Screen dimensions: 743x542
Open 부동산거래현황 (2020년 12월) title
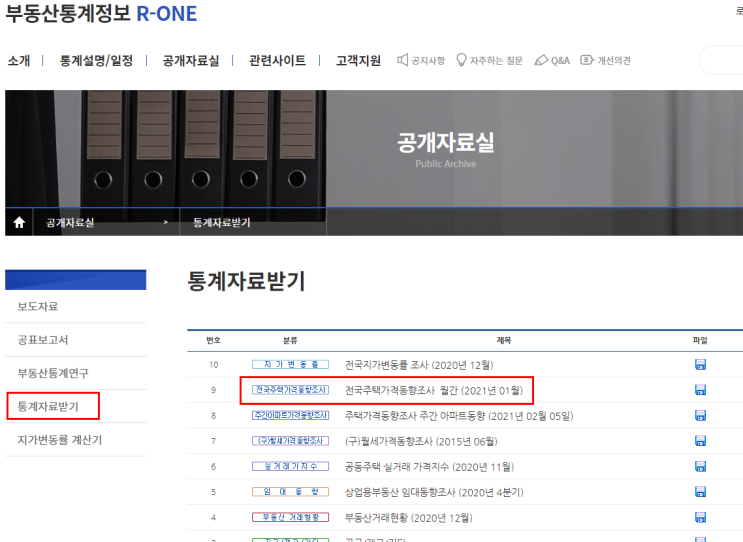pos(408,518)
